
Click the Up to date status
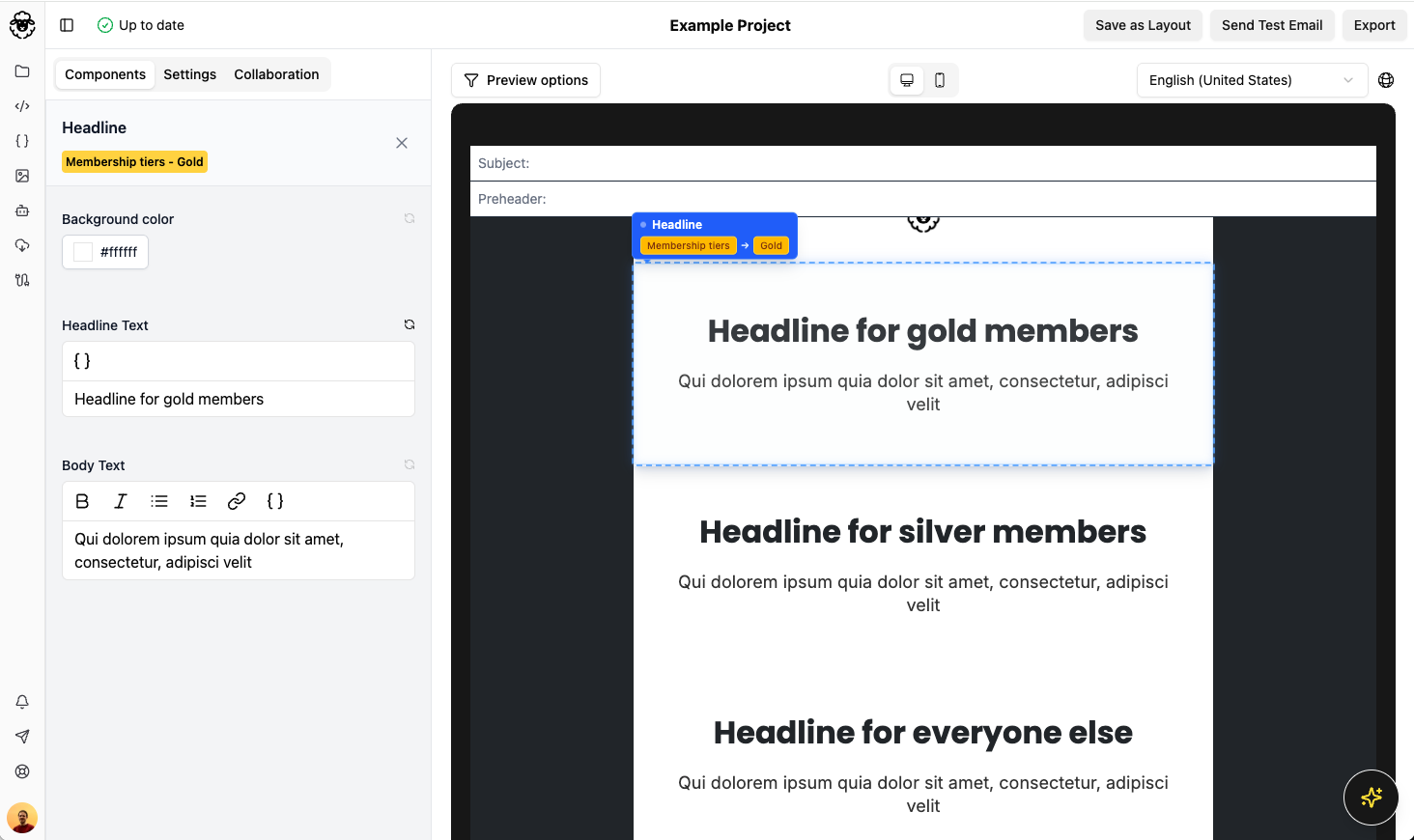(x=141, y=25)
